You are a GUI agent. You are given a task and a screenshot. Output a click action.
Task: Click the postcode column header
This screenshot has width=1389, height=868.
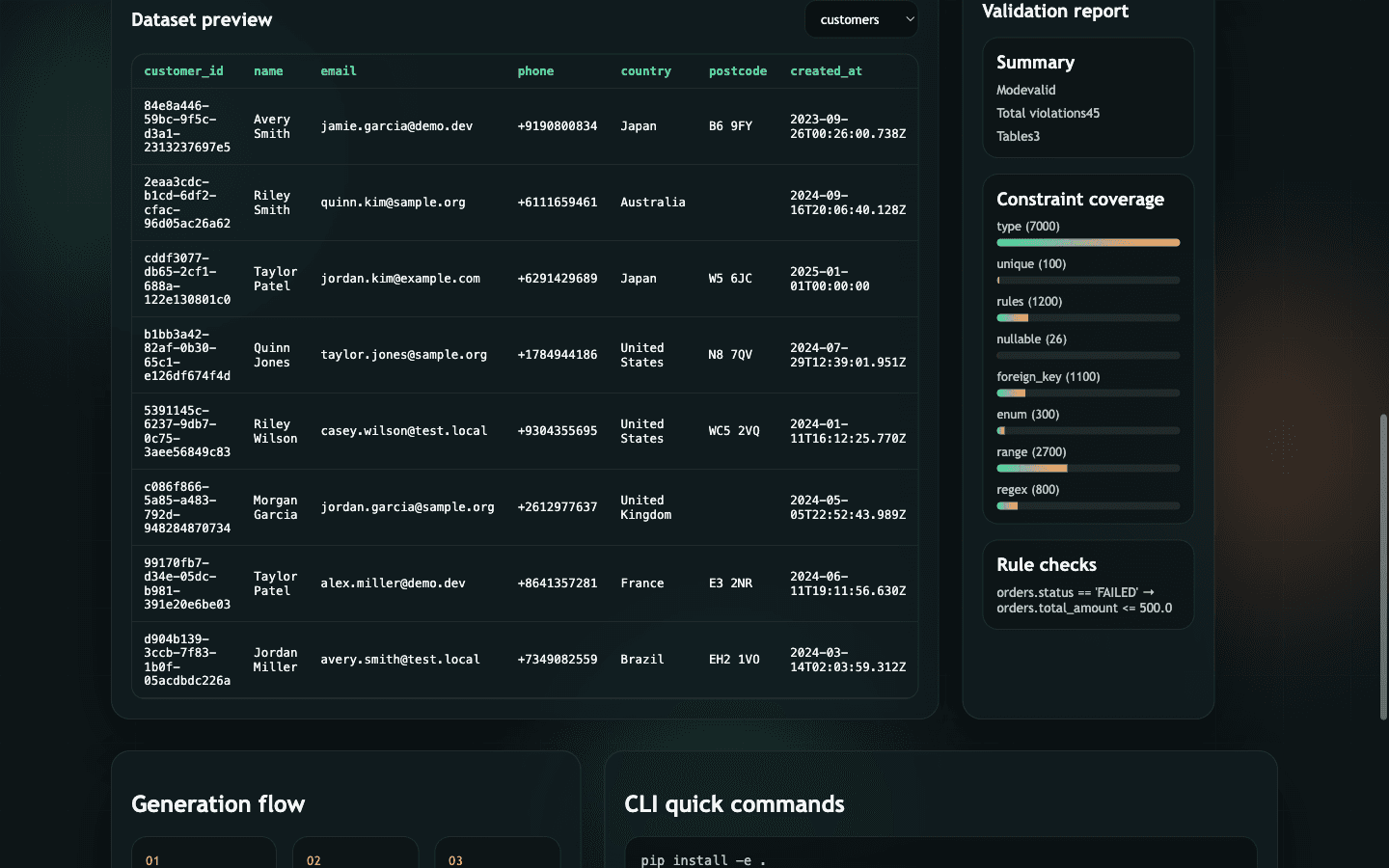[x=737, y=70]
